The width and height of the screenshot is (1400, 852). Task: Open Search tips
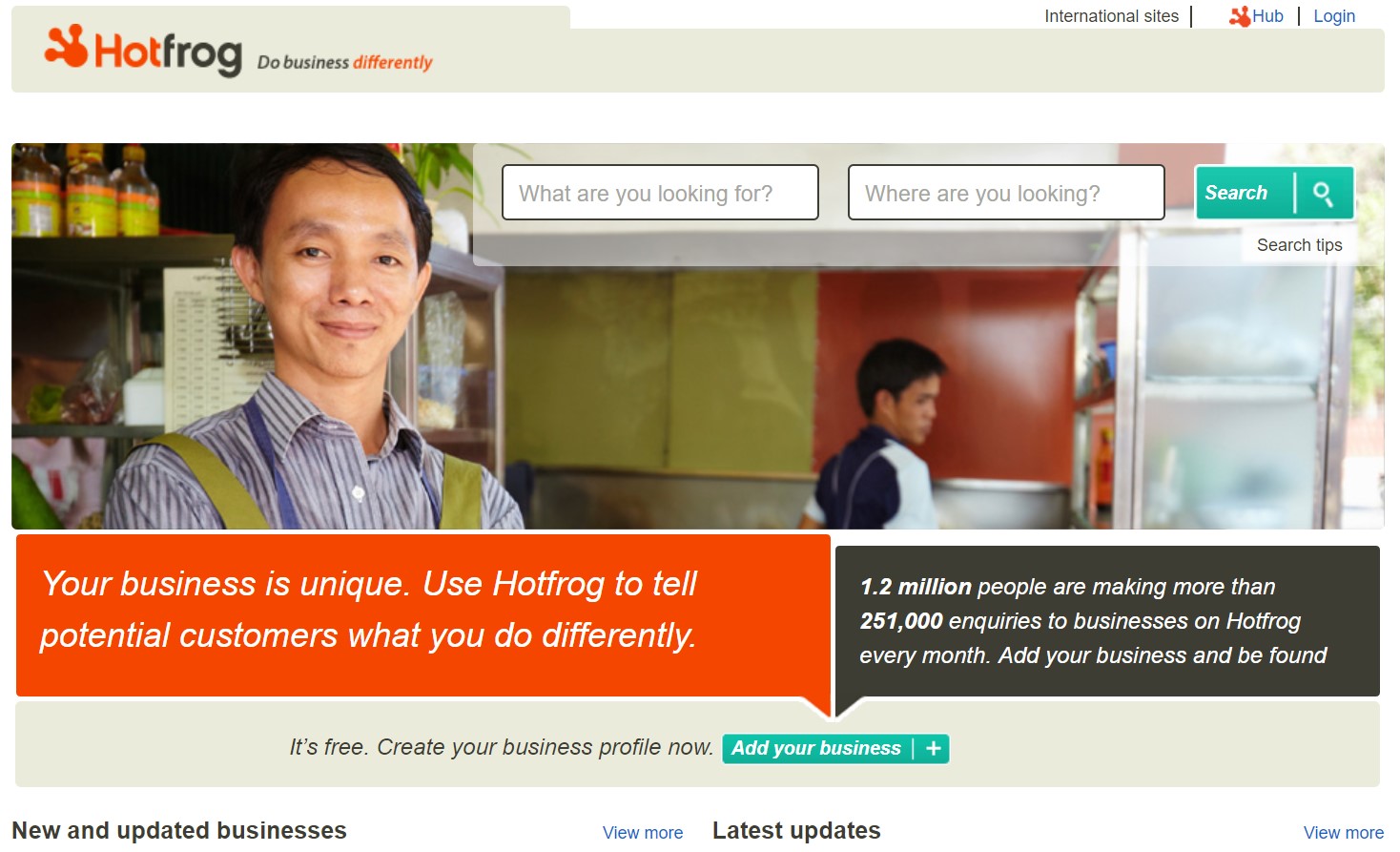(x=1299, y=245)
